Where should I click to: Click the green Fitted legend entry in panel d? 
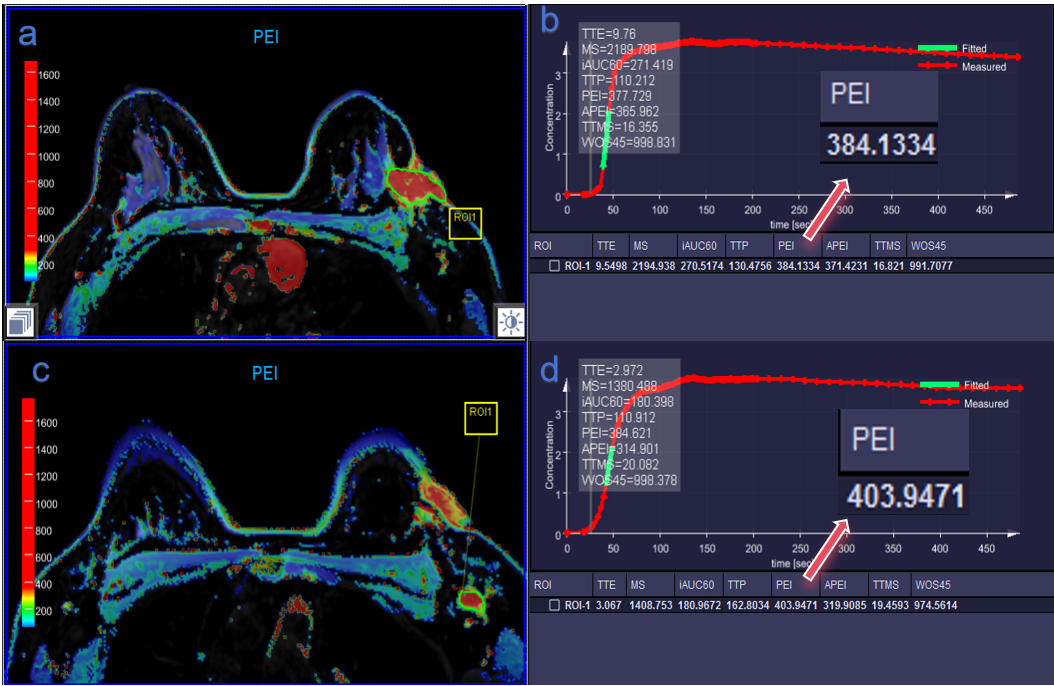click(955, 385)
